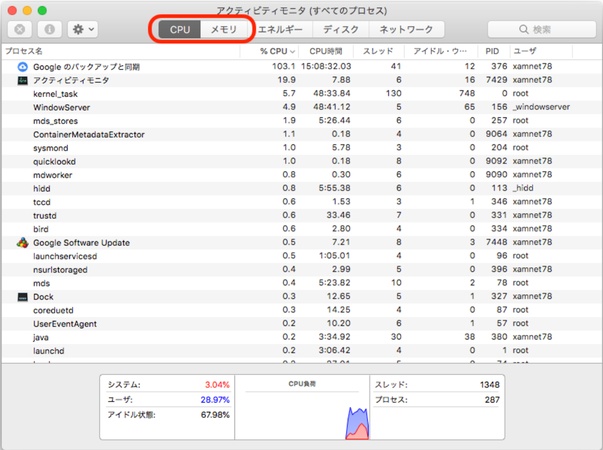
Task: Select the UserEventAgent process row
Action: click(302, 323)
